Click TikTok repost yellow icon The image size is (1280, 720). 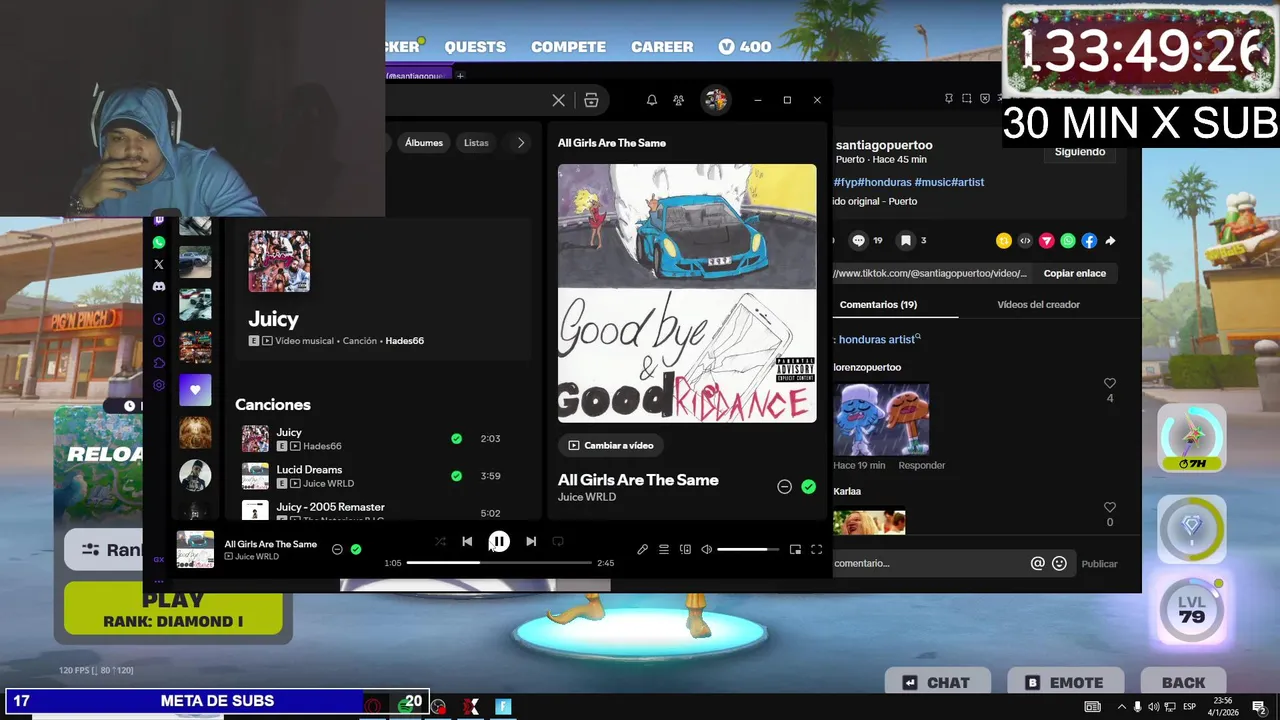[x=1004, y=241]
